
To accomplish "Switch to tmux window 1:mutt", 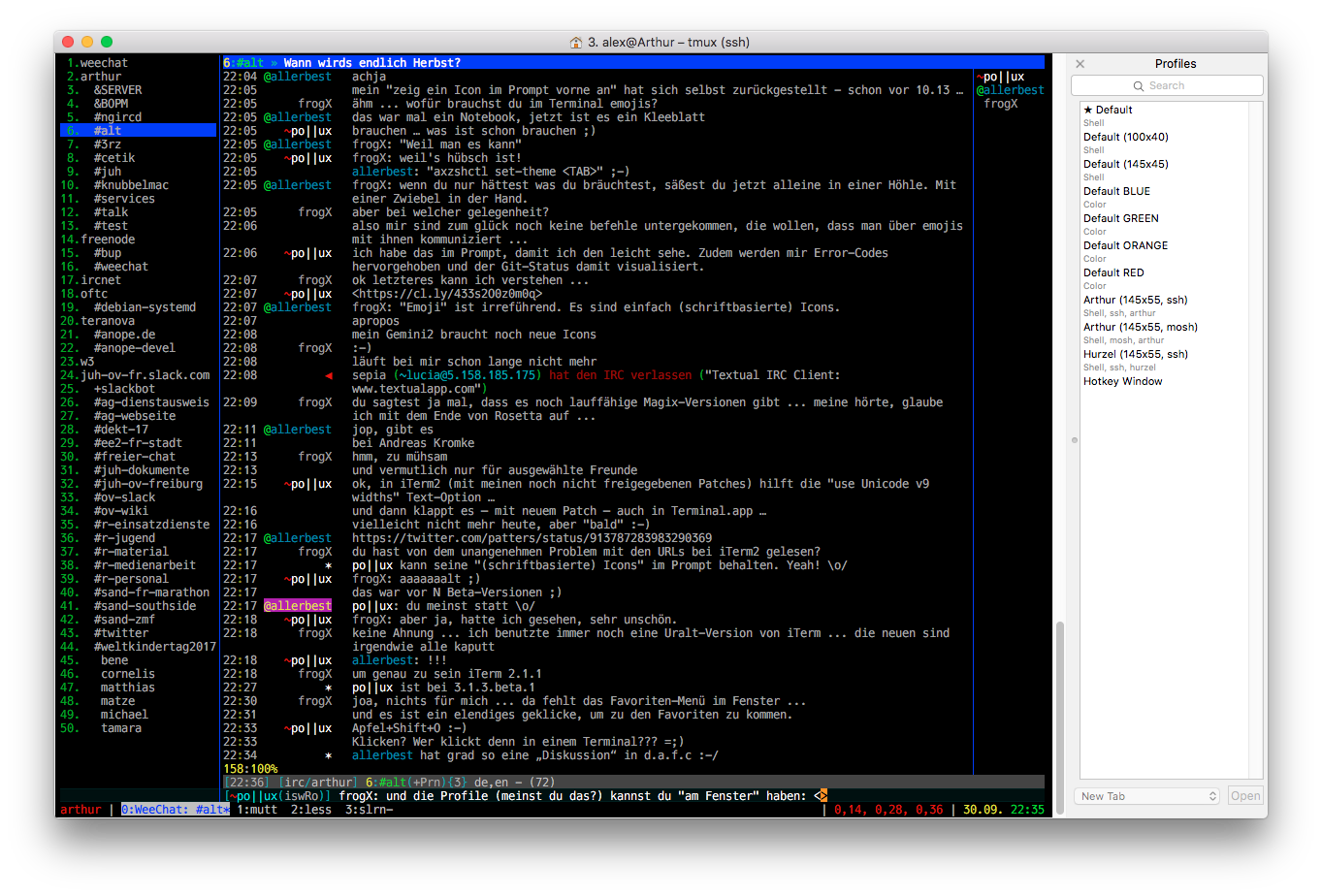I will (257, 810).
